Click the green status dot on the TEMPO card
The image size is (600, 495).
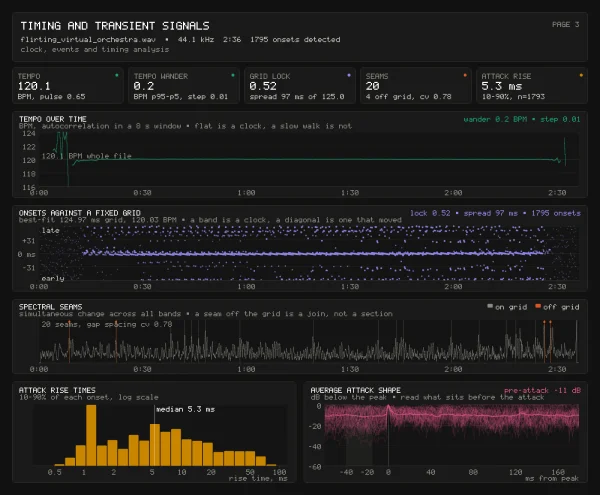[117, 75]
